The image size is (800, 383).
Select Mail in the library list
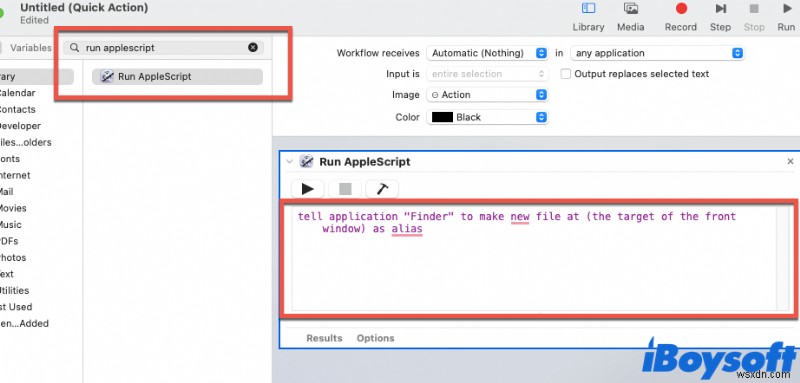[7, 192]
